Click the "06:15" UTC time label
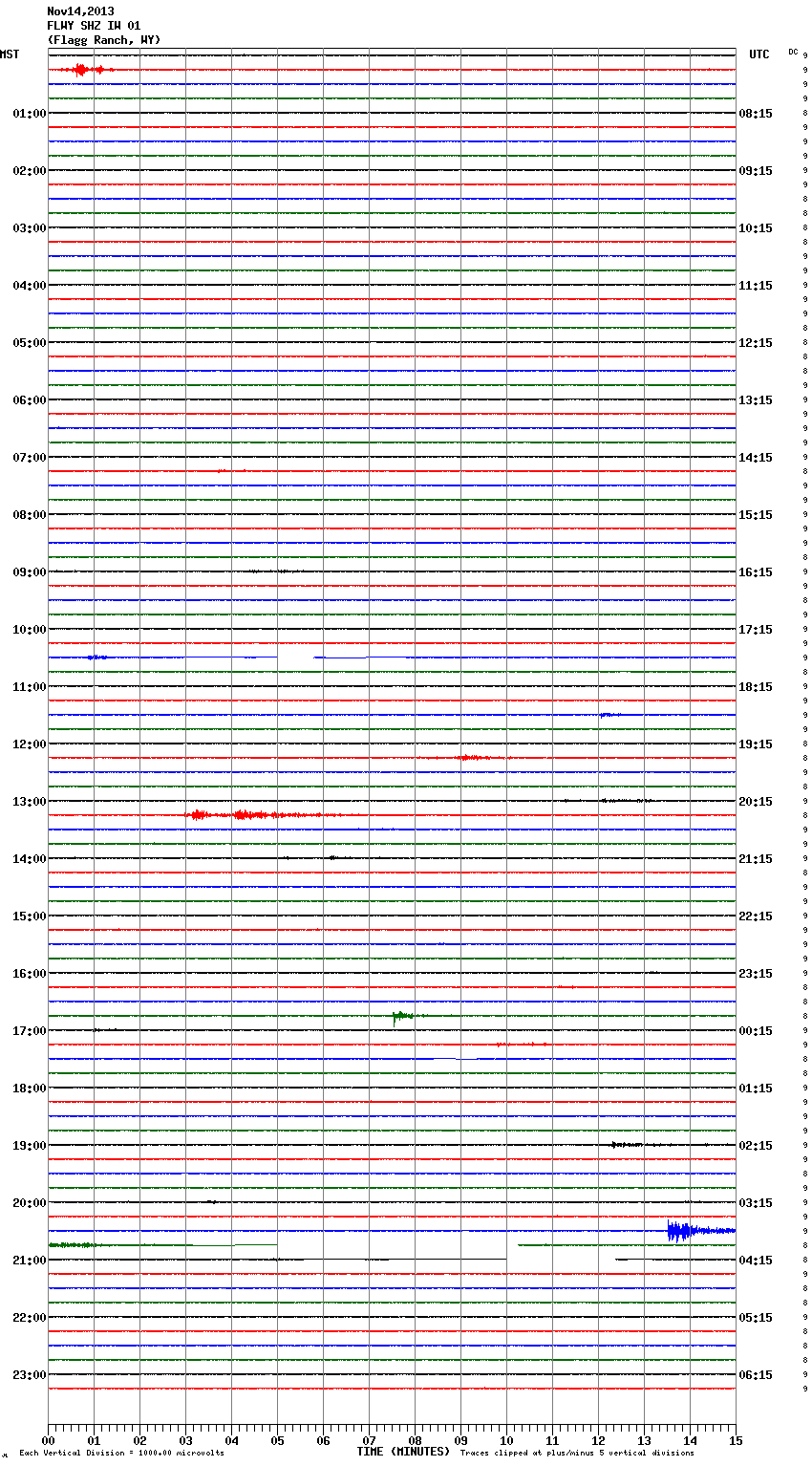Image resolution: width=812 pixels, height=1466 pixels. 756,1375
